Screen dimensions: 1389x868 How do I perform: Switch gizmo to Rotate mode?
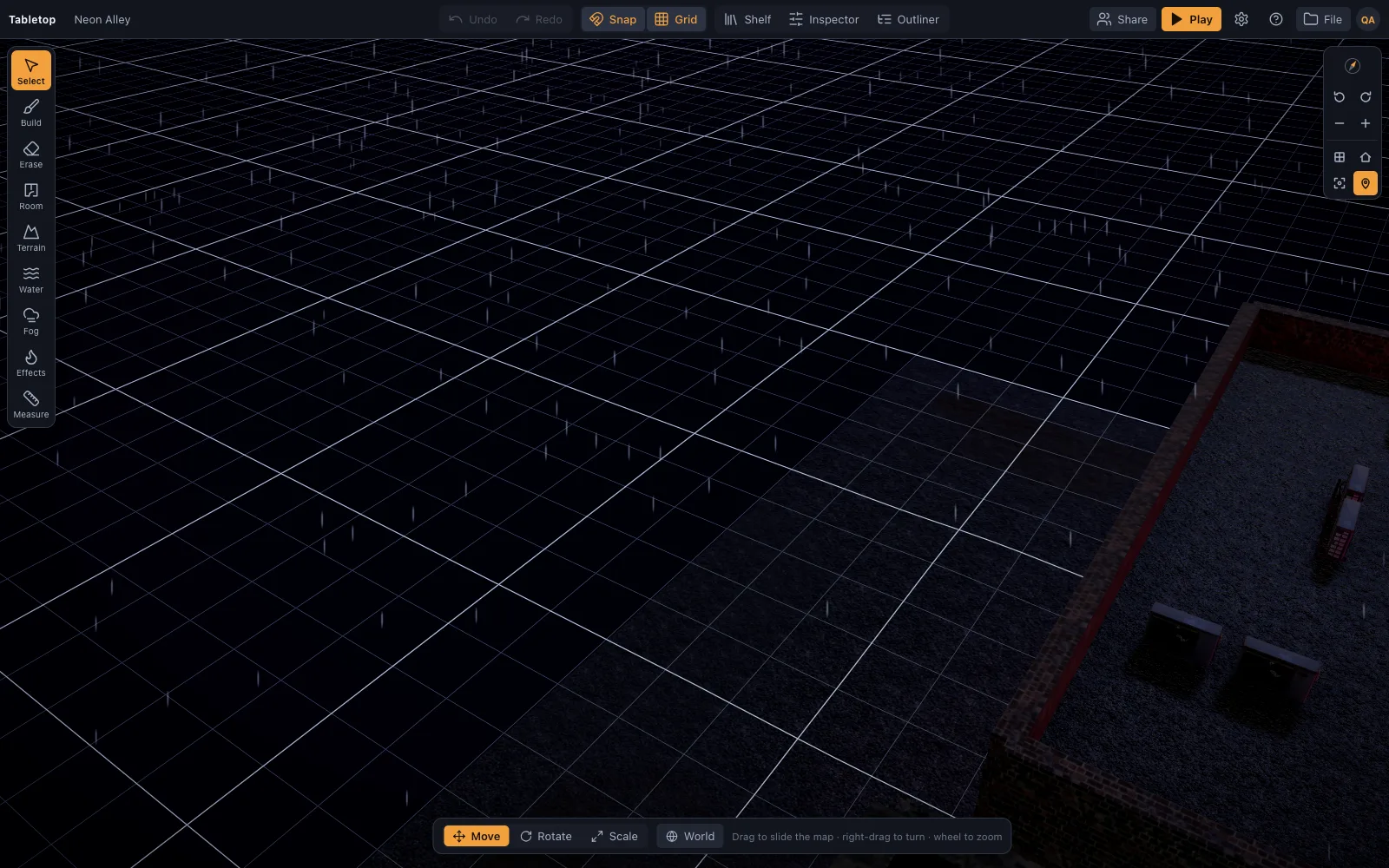(x=546, y=836)
